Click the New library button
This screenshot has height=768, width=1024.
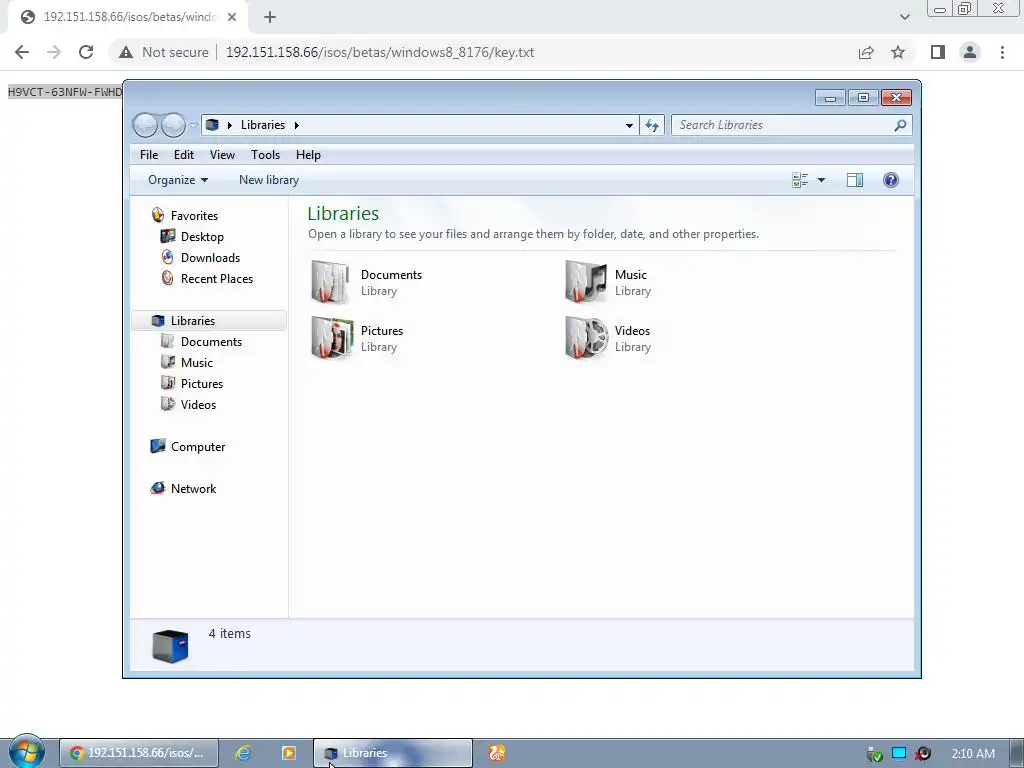pyautogui.click(x=268, y=180)
